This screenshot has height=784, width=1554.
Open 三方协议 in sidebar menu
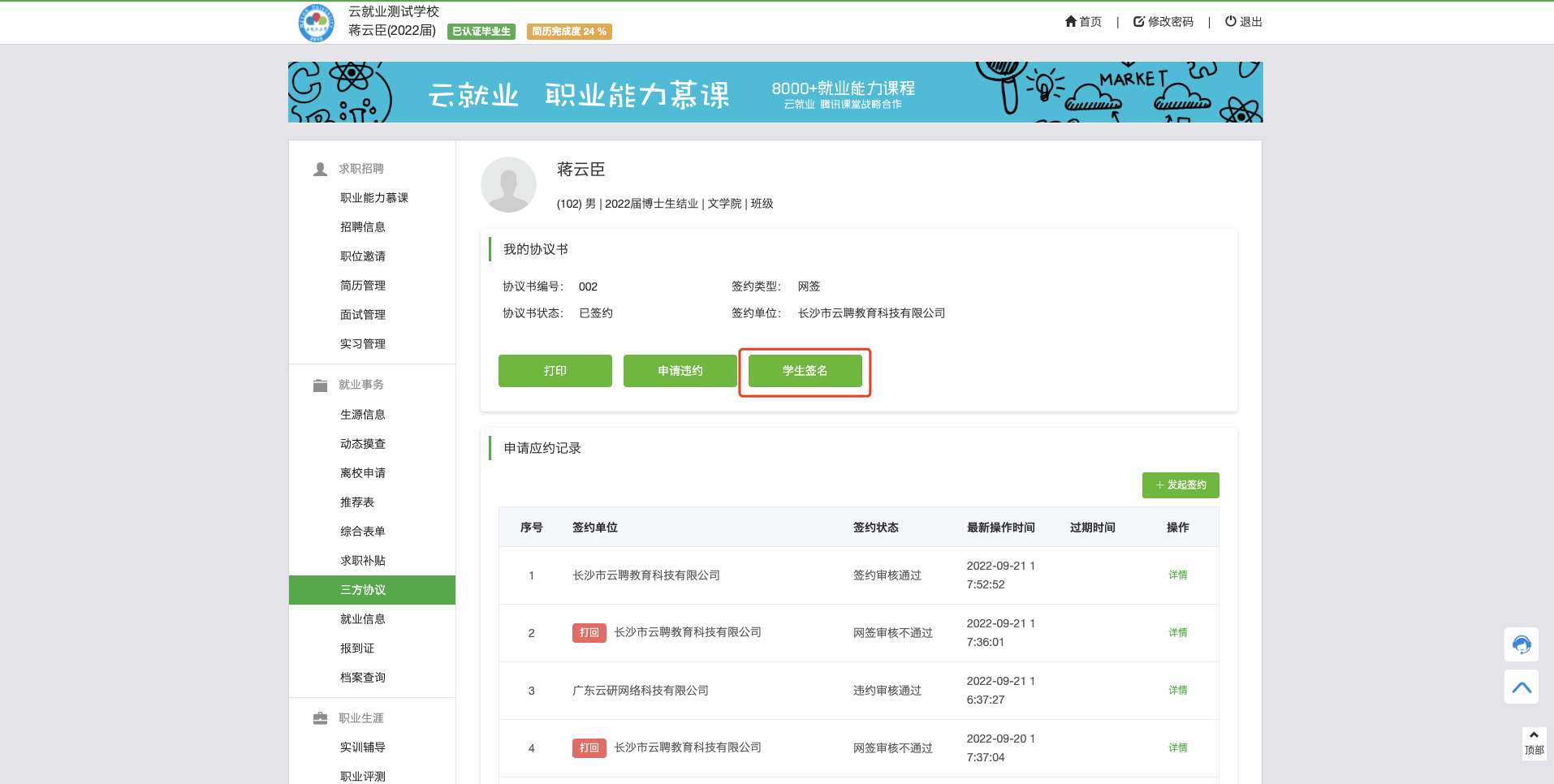coord(363,590)
